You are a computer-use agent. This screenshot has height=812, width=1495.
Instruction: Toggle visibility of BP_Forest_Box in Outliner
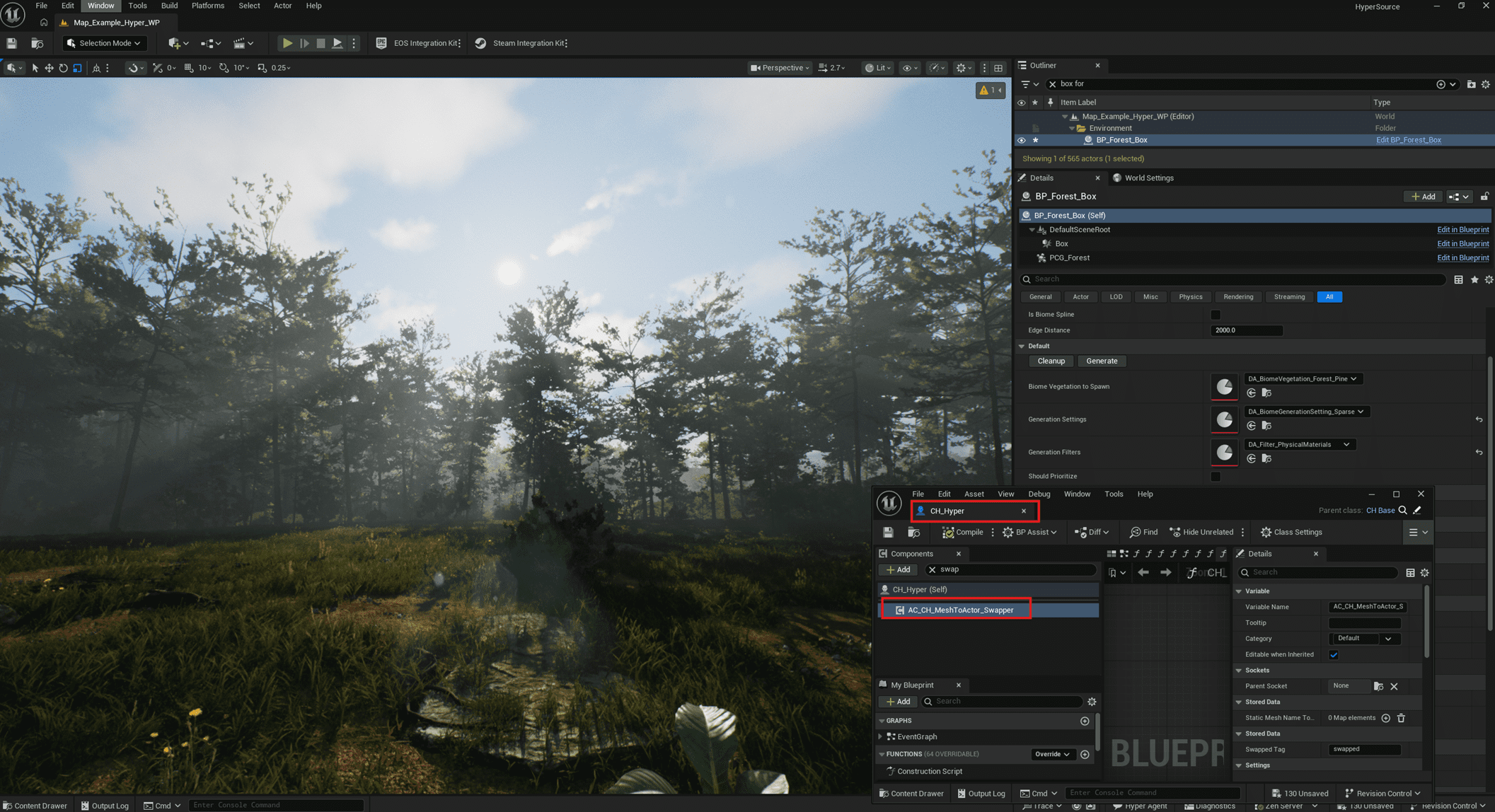click(x=1021, y=140)
